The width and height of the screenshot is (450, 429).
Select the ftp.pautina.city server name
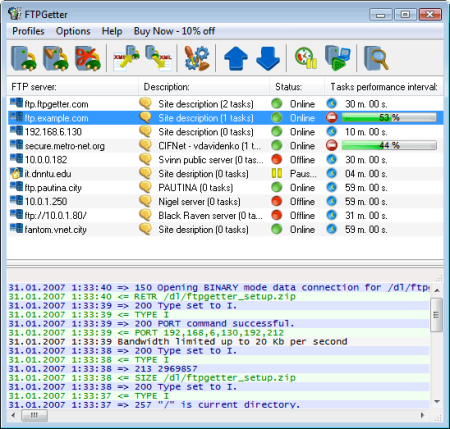point(53,188)
